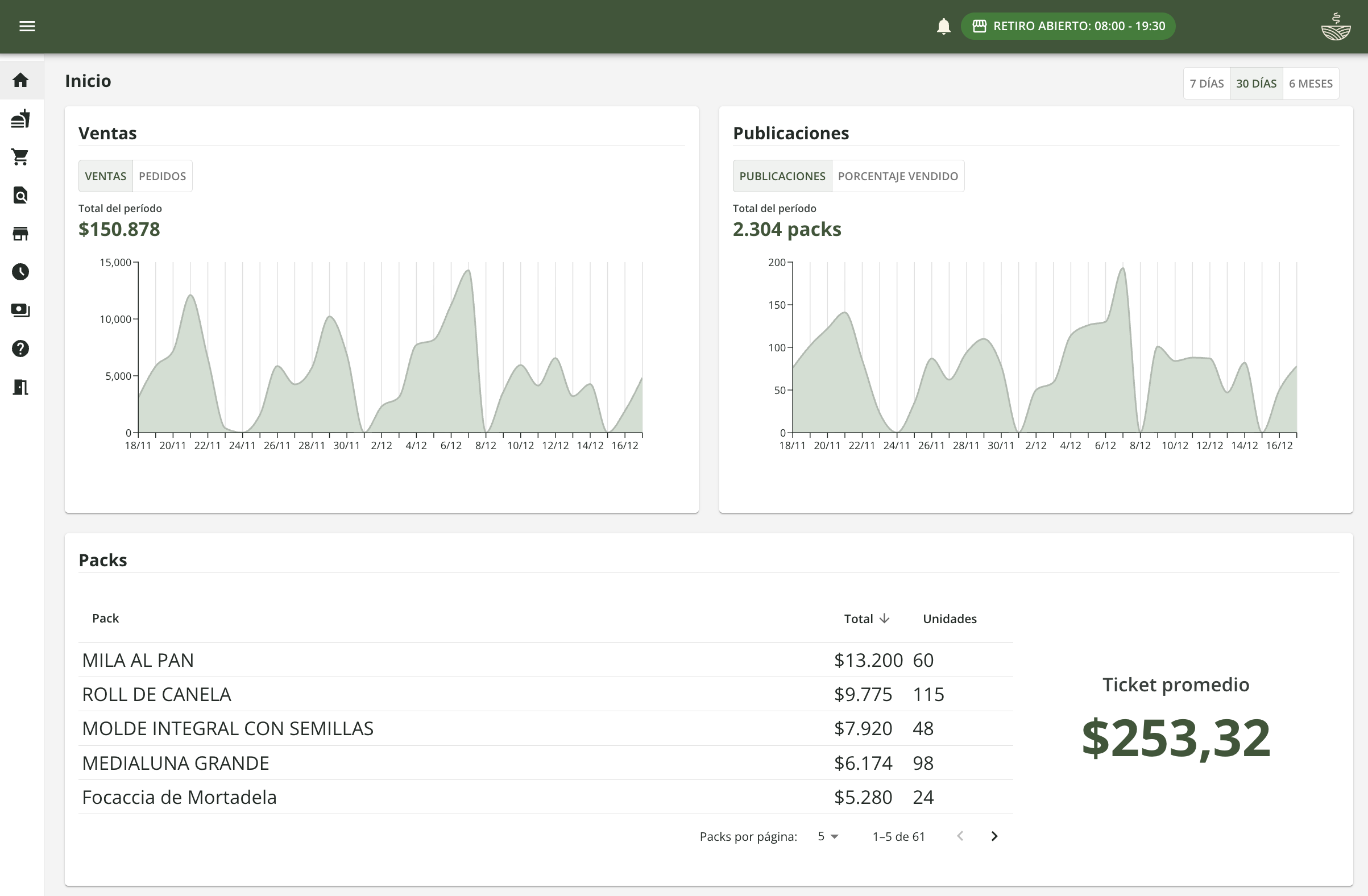Open the hamburger menu
1368x896 pixels.
tap(27, 26)
